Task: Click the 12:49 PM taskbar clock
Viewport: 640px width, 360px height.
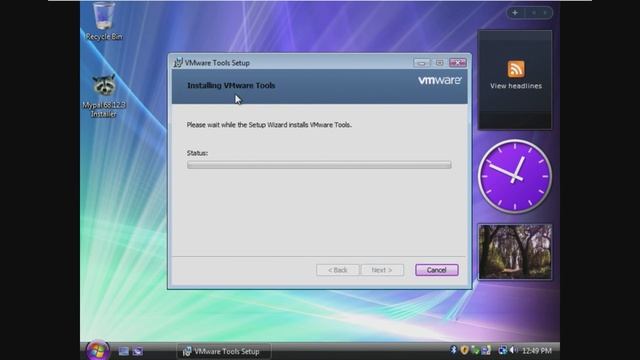Action: coord(537,351)
